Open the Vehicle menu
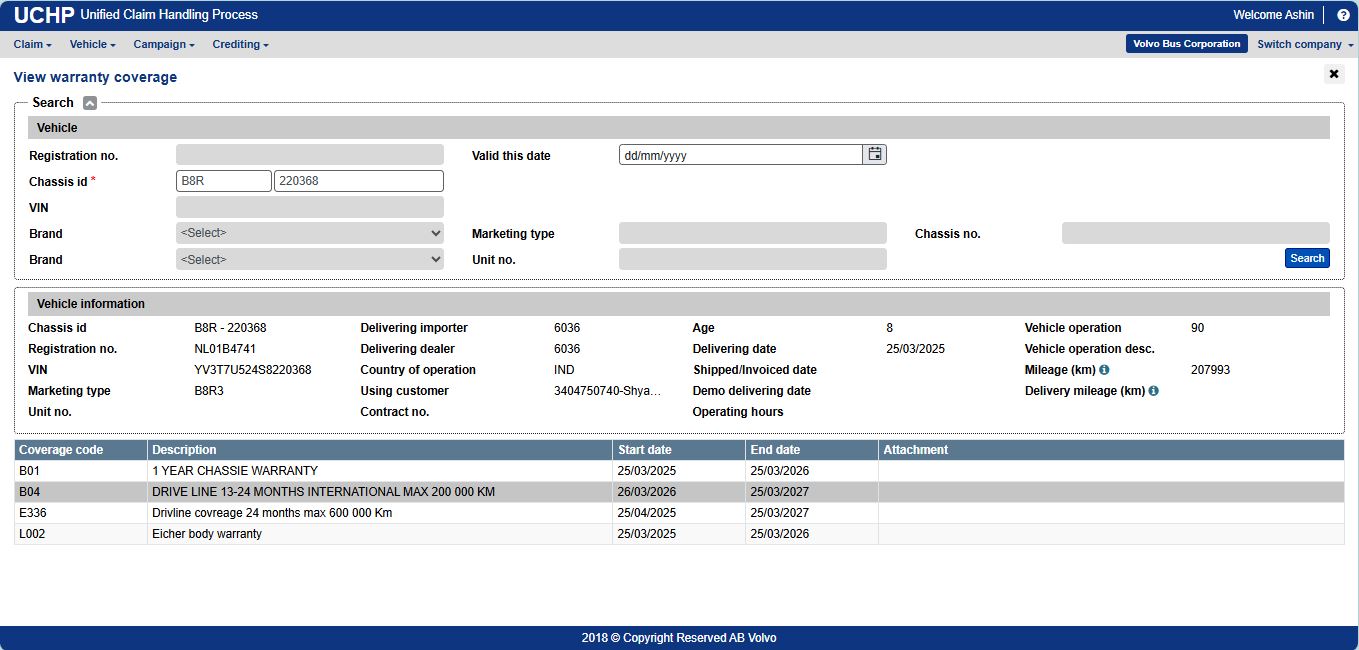Image resolution: width=1359 pixels, height=650 pixels. click(x=92, y=44)
